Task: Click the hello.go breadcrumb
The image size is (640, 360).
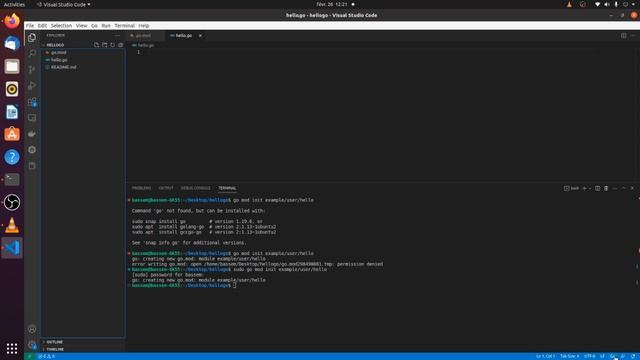Action: click(x=146, y=45)
